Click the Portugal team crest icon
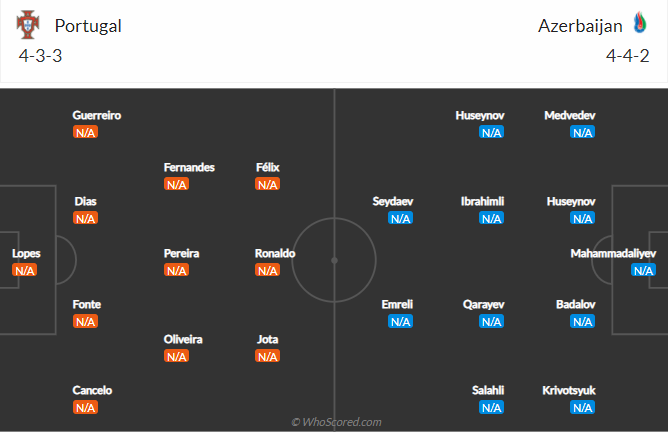The height and width of the screenshot is (434, 669). [x=30, y=24]
